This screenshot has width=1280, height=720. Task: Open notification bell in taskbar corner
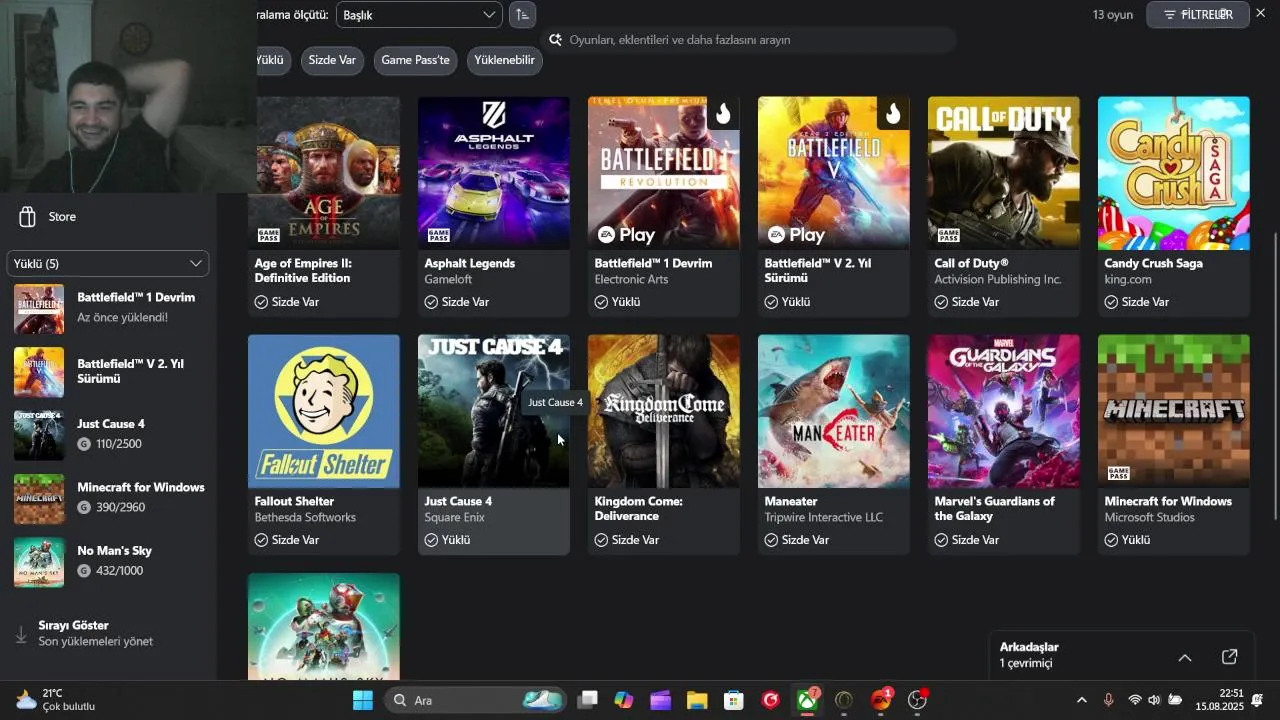pyautogui.click(x=1257, y=700)
